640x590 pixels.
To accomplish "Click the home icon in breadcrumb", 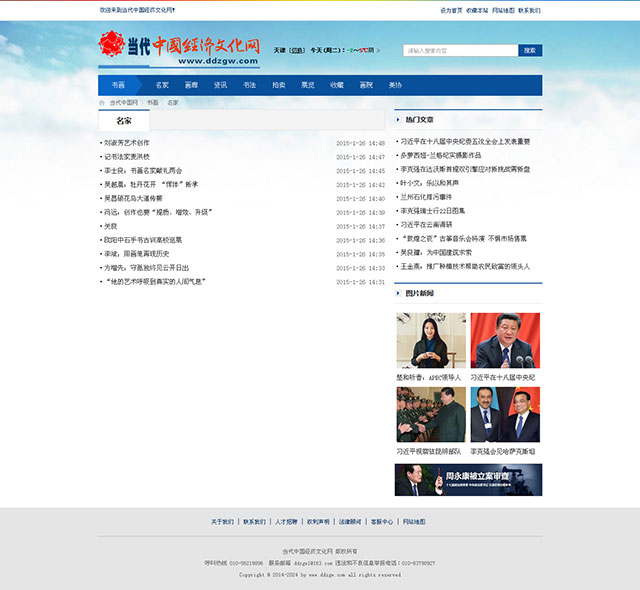I will (x=101, y=102).
